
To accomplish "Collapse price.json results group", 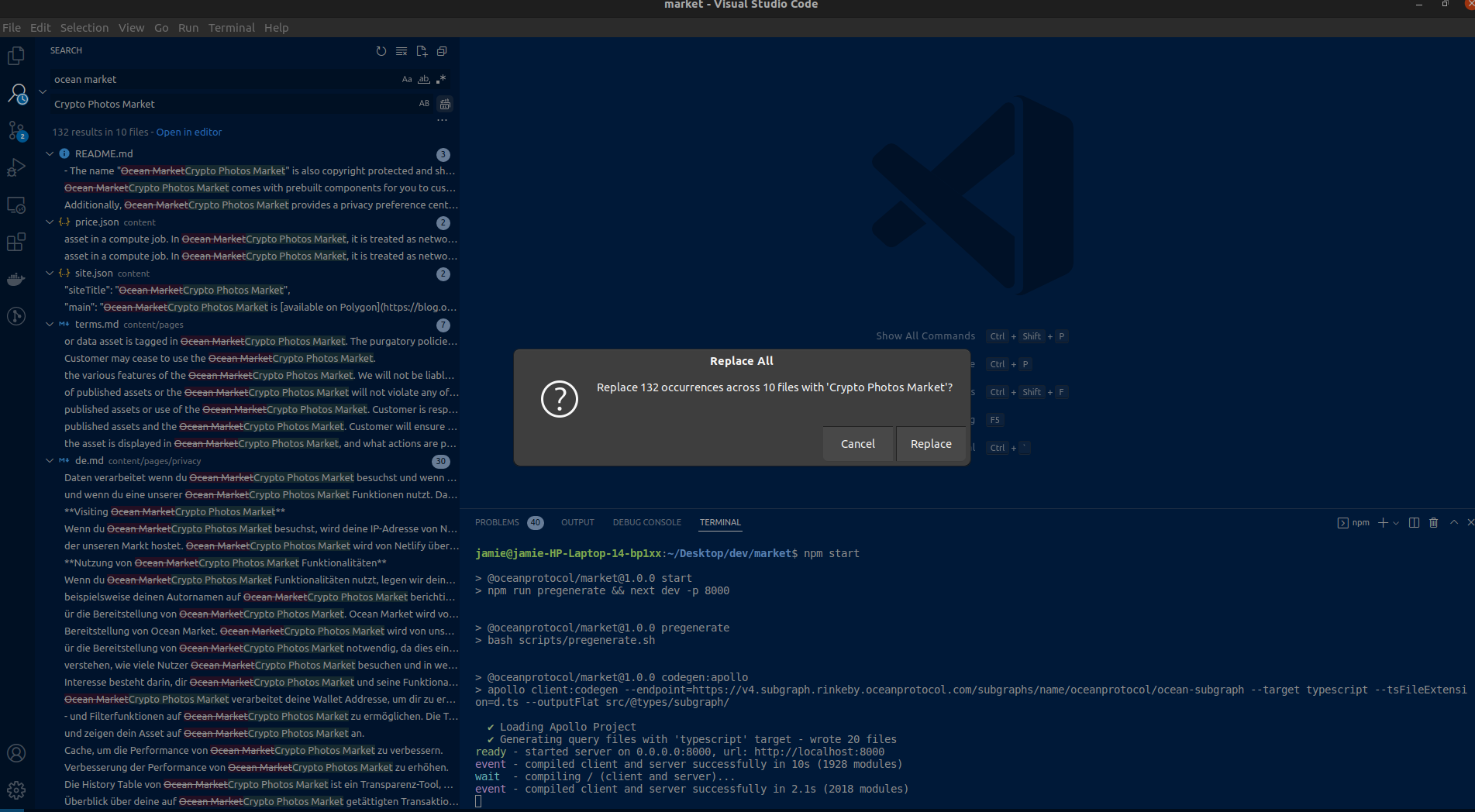I will 50,222.
